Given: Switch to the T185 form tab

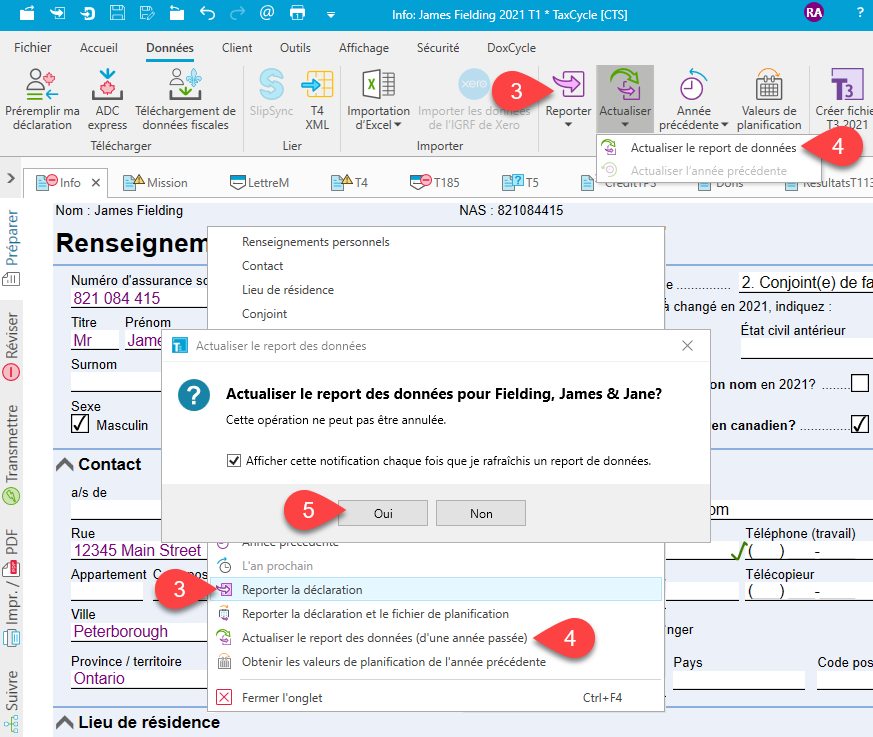Looking at the screenshot, I should pyautogui.click(x=435, y=183).
